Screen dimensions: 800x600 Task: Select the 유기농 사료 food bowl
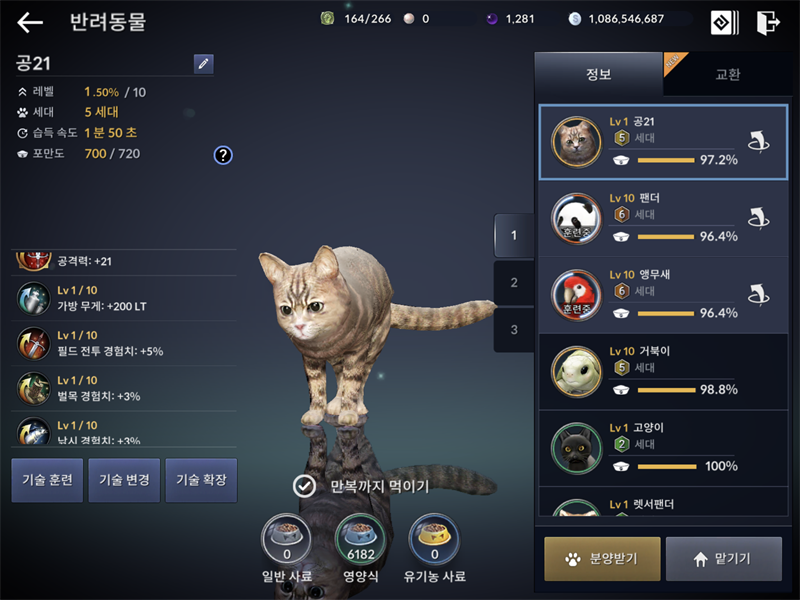(x=435, y=539)
